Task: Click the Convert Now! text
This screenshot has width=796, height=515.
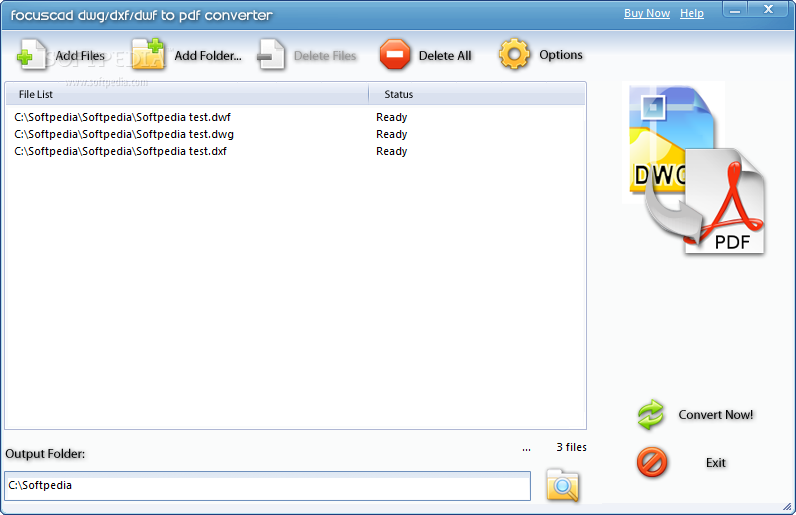Action: click(716, 414)
